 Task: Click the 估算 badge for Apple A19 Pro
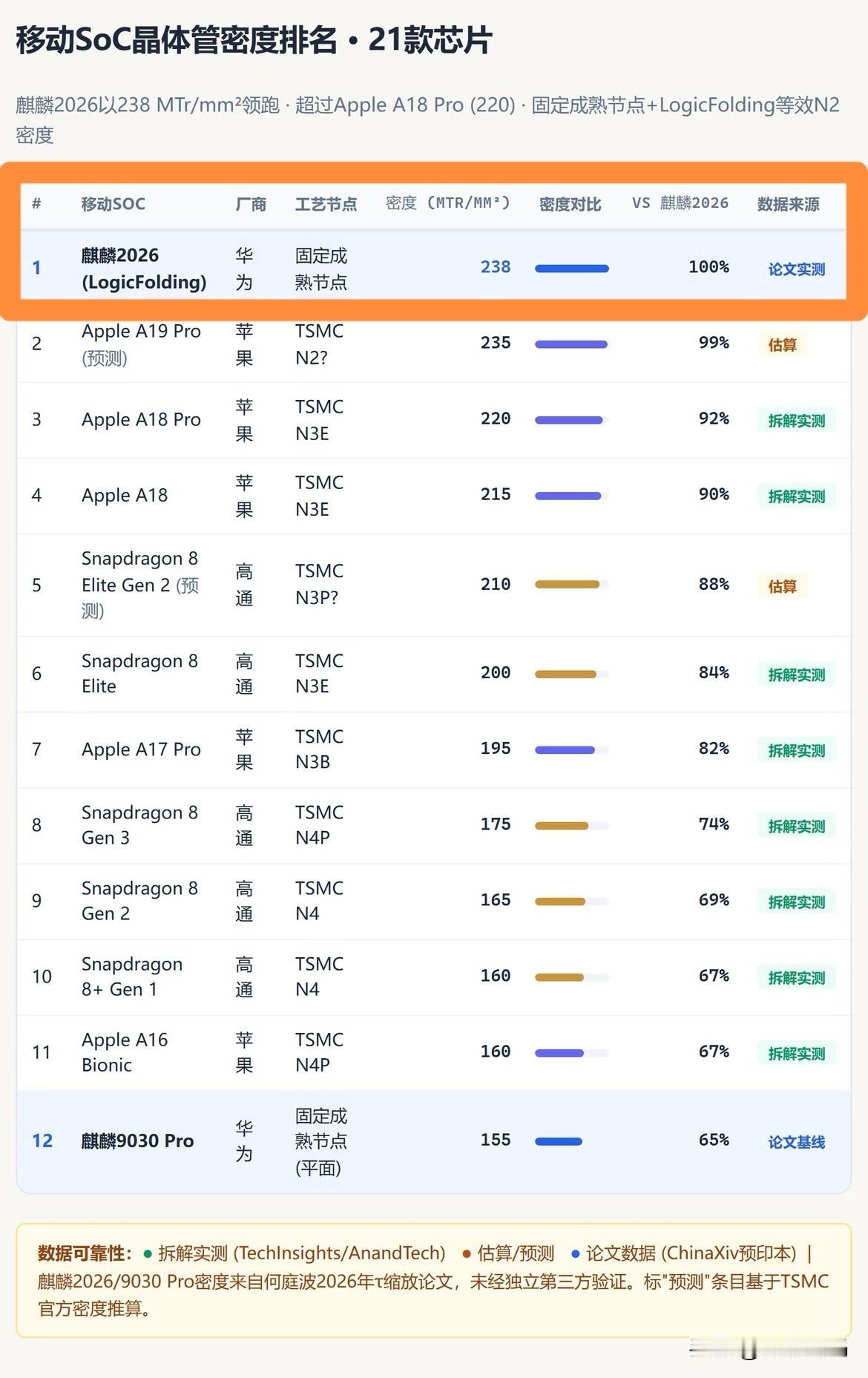pyautogui.click(x=782, y=344)
